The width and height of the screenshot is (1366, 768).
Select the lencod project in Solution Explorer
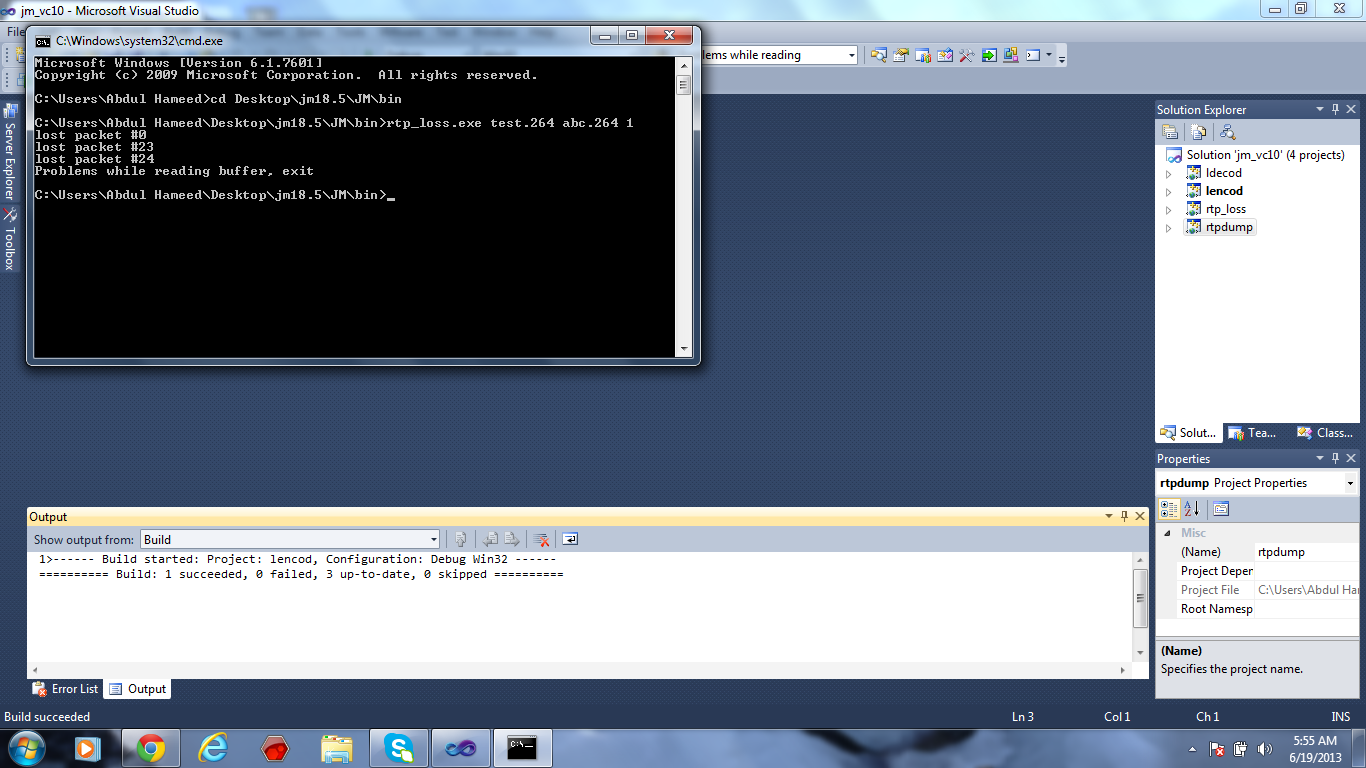pyautogui.click(x=1224, y=191)
